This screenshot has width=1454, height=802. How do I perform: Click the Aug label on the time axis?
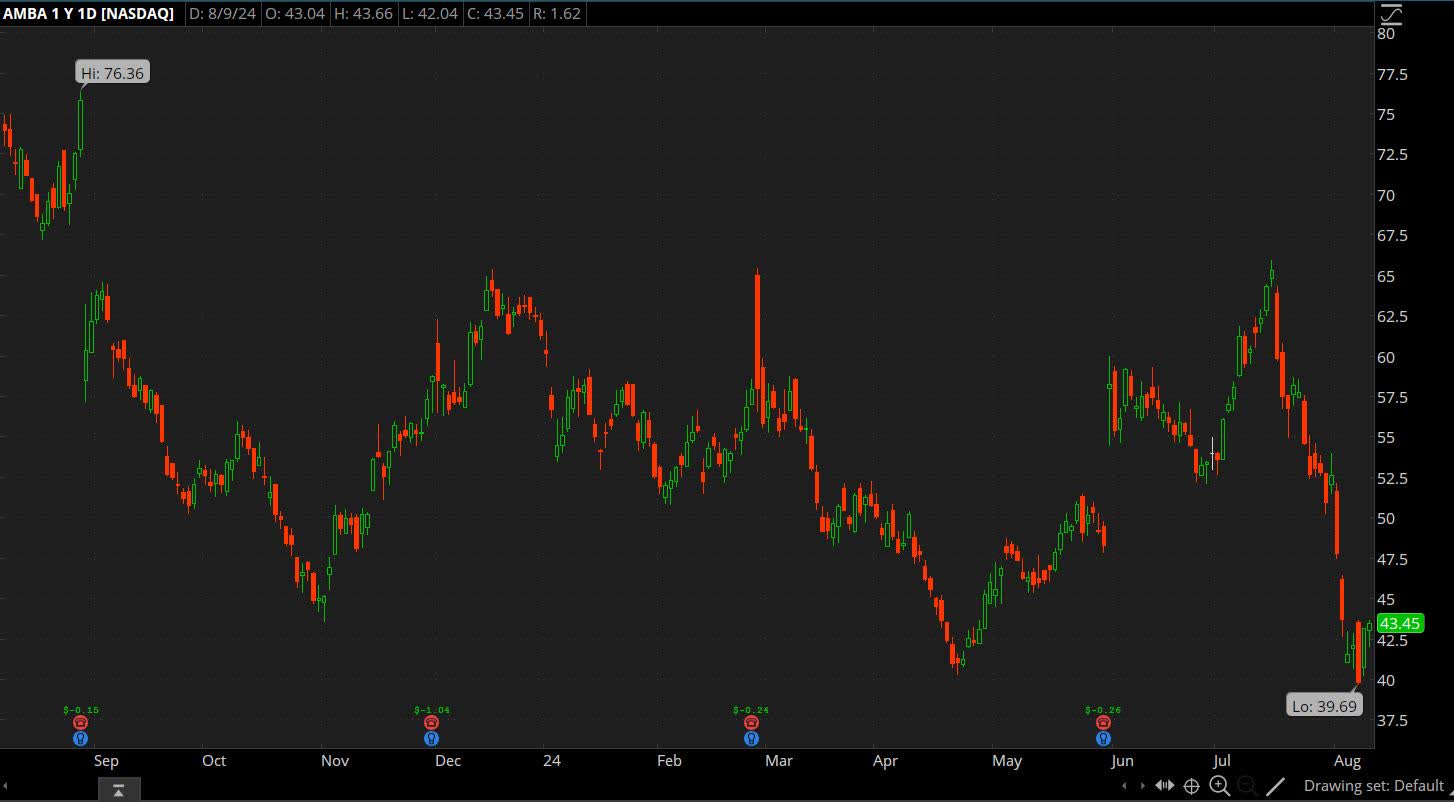[1346, 761]
